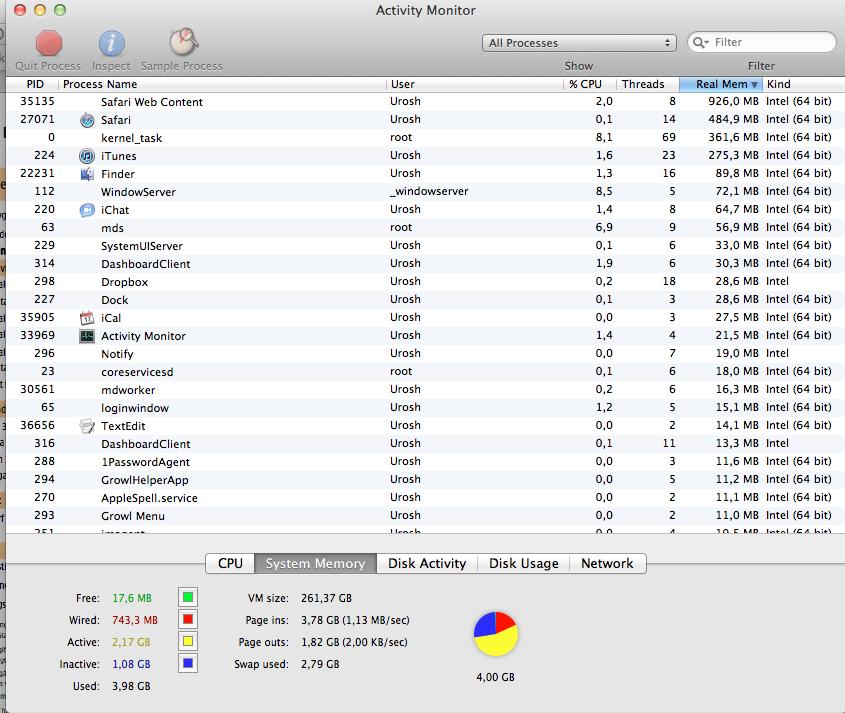
Task: Select DashboardClient with PID 316
Action: pos(425,444)
